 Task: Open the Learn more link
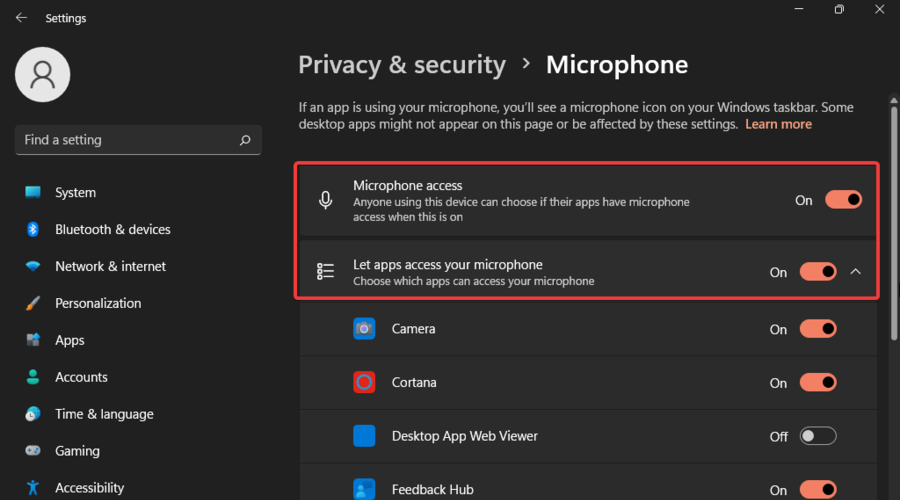pyautogui.click(x=778, y=125)
